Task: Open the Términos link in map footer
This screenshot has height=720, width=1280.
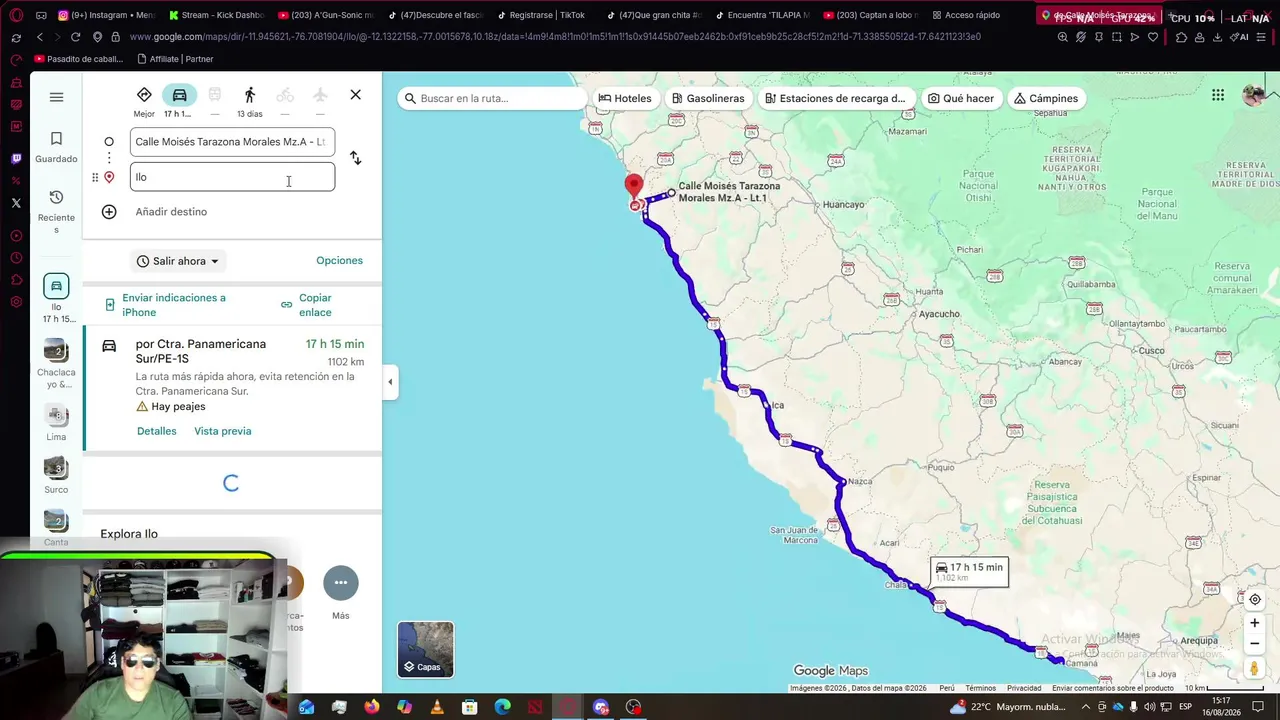Action: coord(980,688)
